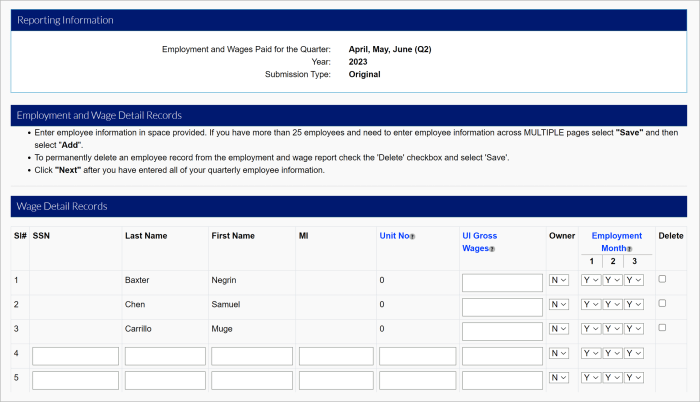Click the help icon next to Unit No
Image resolution: width=700 pixels, height=402 pixels.
coord(413,237)
